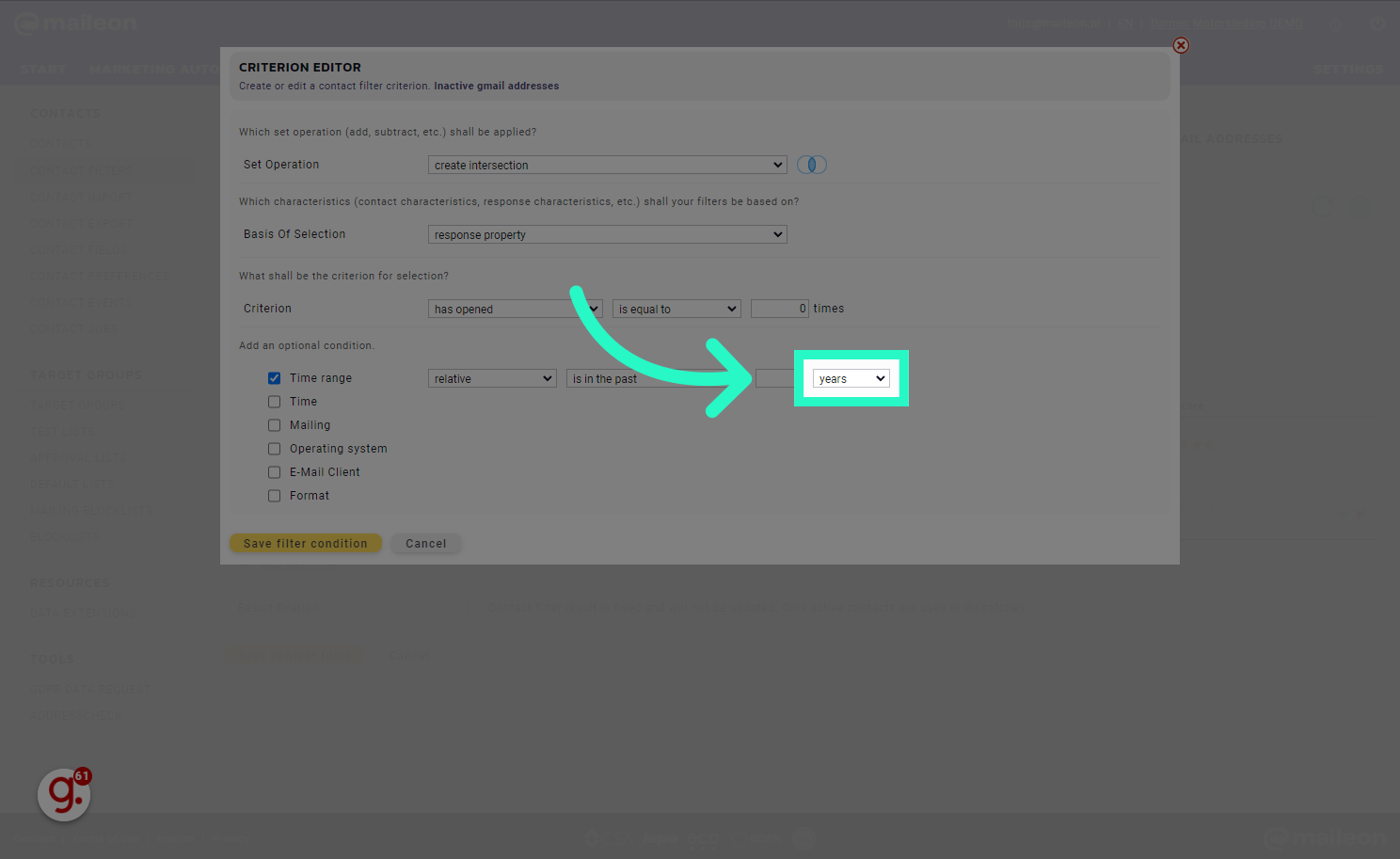The height and width of the screenshot is (859, 1400).
Task: Enable the Time condition checkbox
Action: pyautogui.click(x=274, y=402)
